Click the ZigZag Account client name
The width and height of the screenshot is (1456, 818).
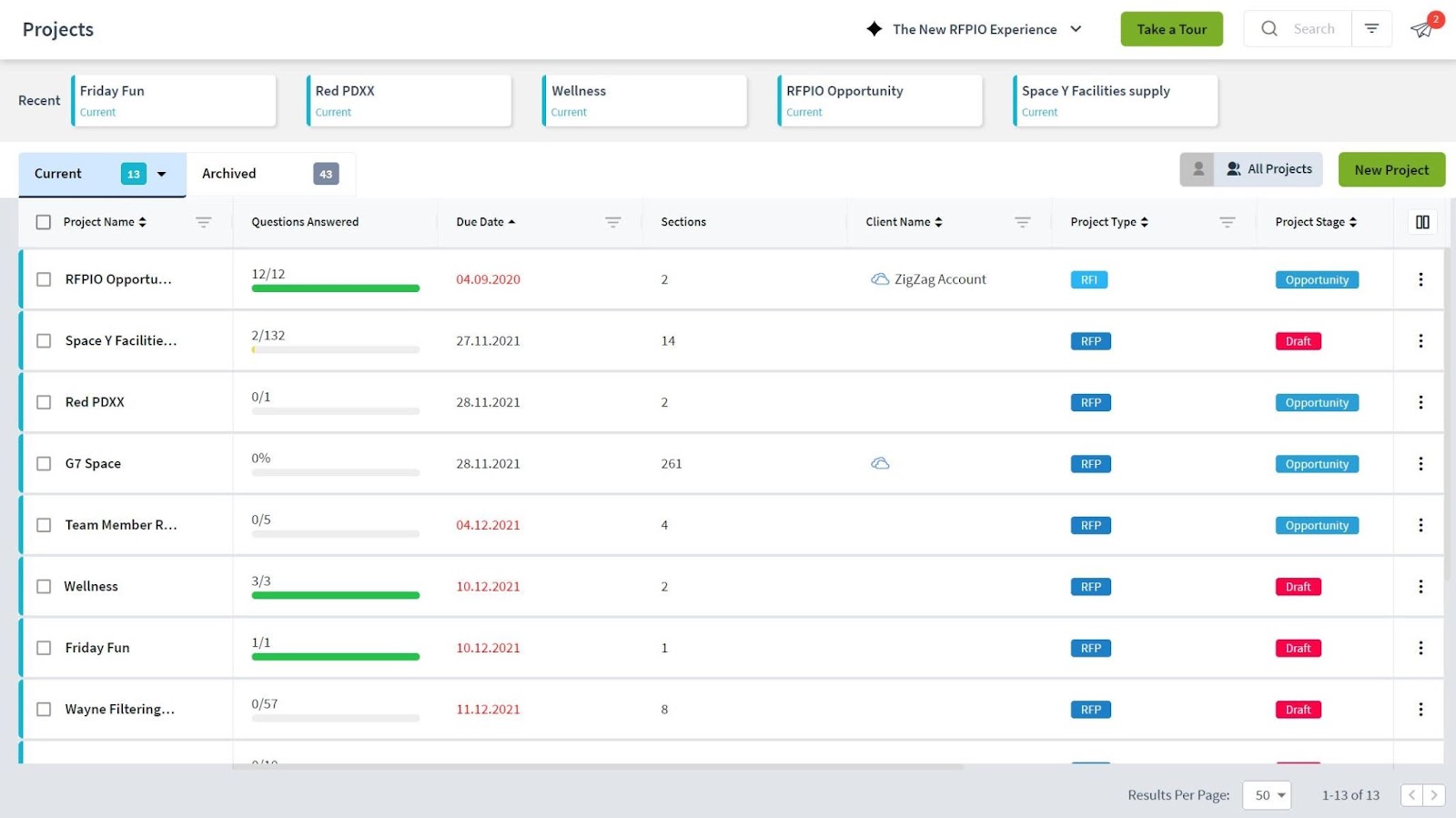click(940, 279)
